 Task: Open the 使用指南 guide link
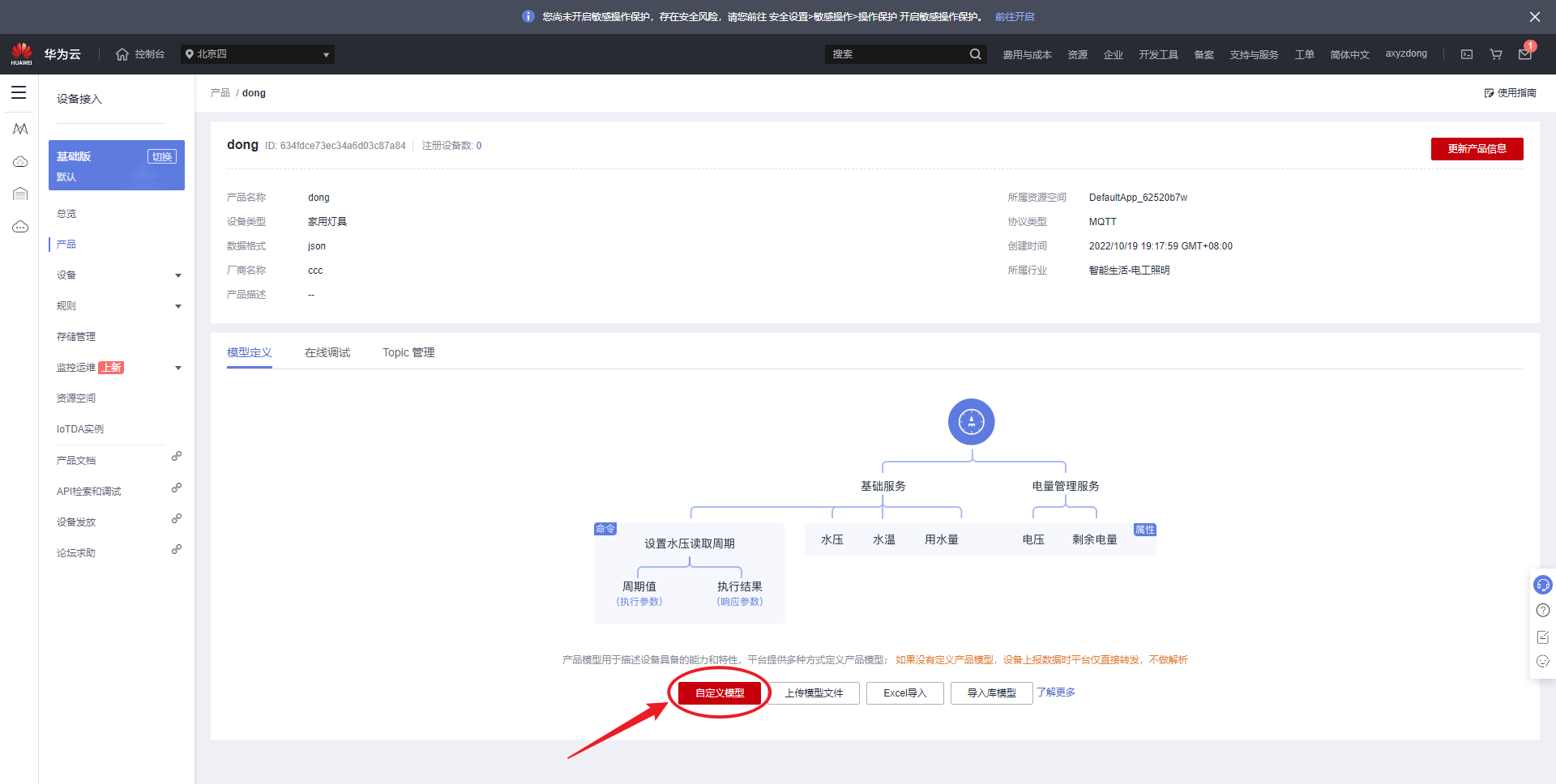click(1511, 93)
